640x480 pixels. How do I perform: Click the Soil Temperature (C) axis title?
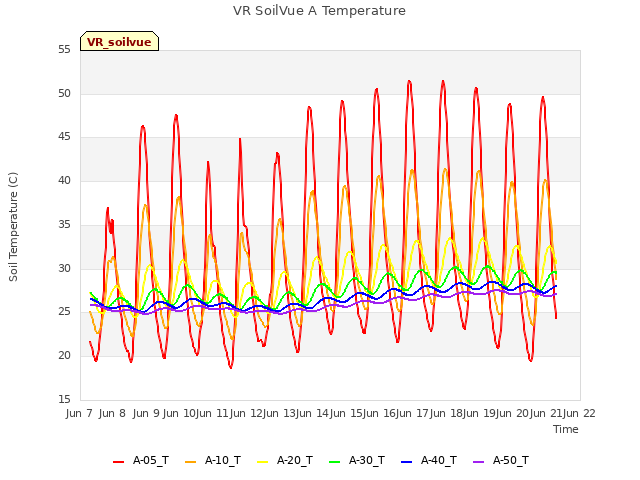[x=13, y=227]
